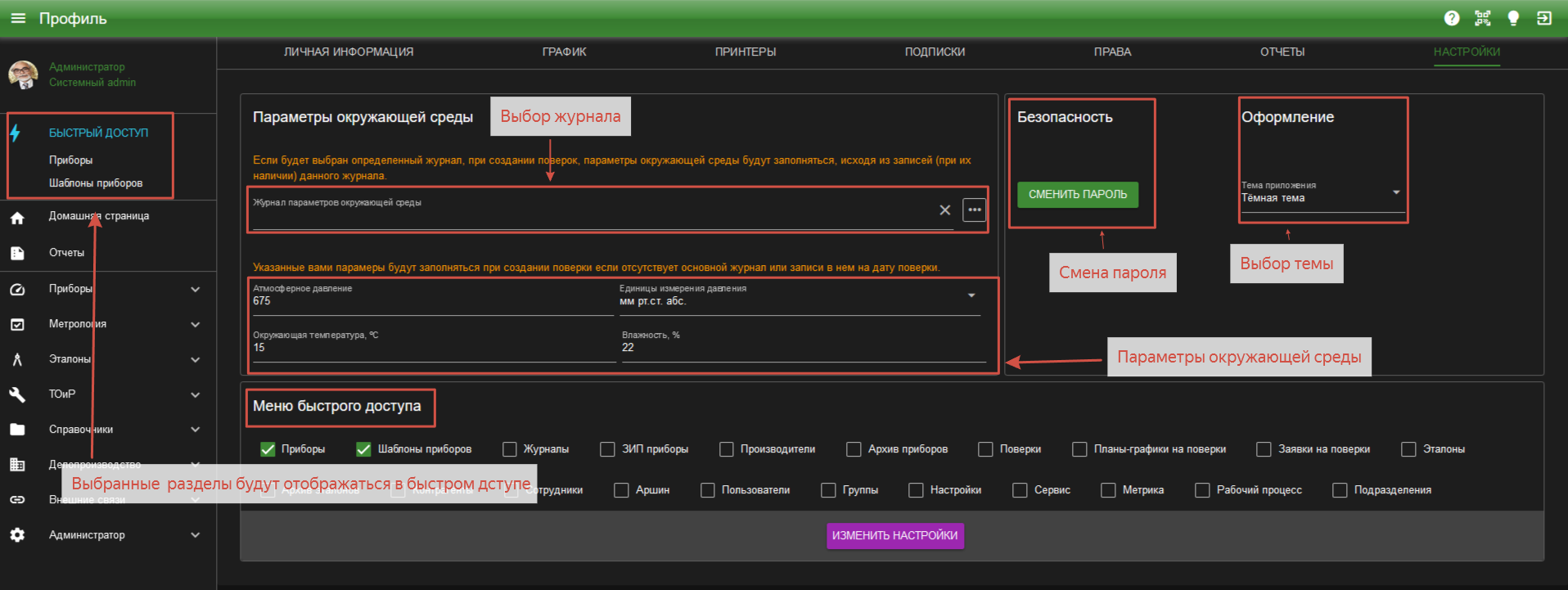Image resolution: width=1568 pixels, height=590 pixels.
Task: Expand the Эталоны sidebar section chevron
Action: (196, 359)
